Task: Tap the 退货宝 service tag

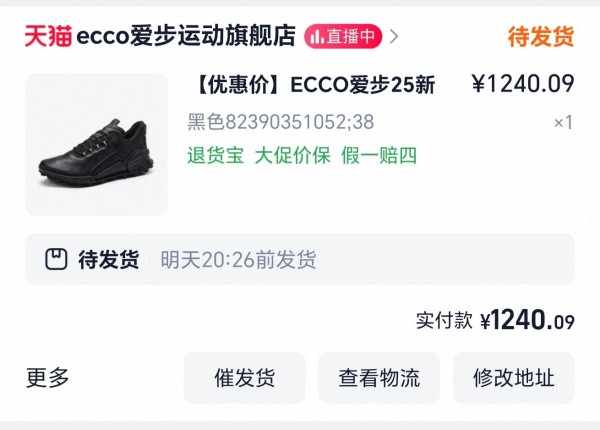Action: [x=215, y=155]
